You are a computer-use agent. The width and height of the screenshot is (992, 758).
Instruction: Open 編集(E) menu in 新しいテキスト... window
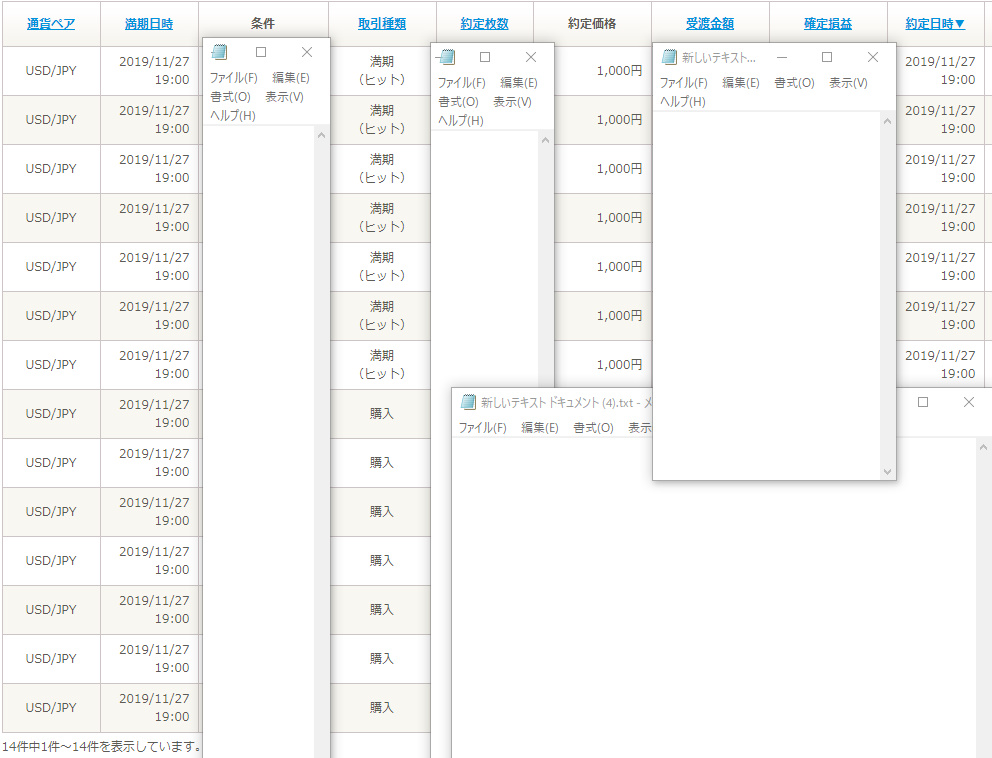pyautogui.click(x=741, y=83)
